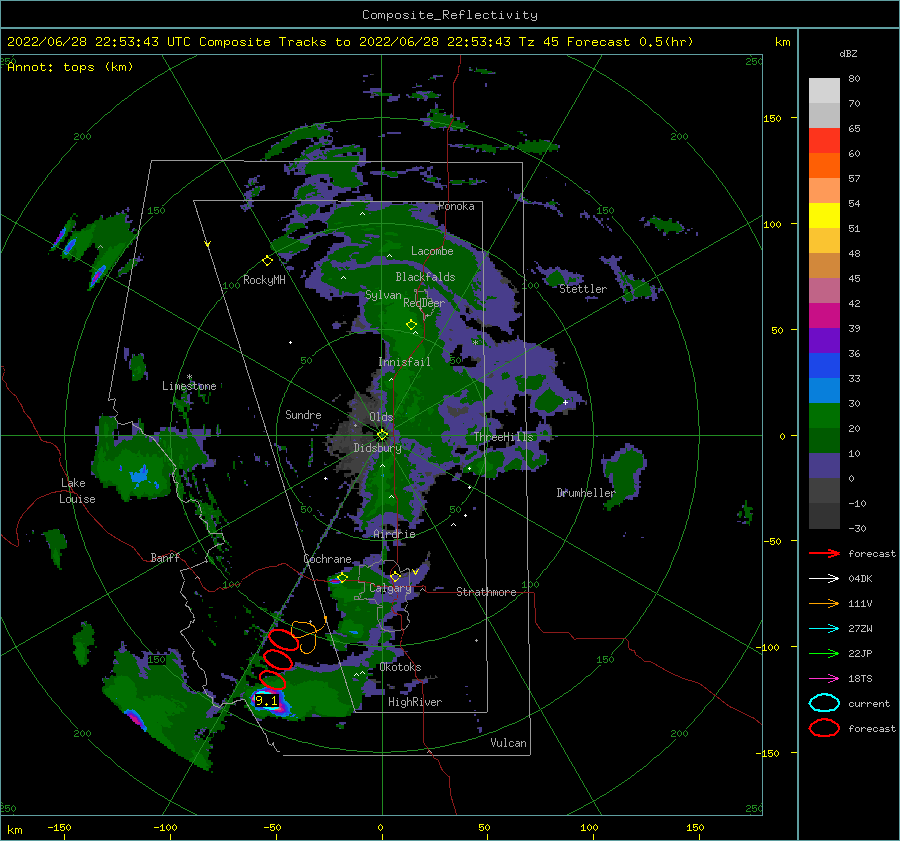900x841 pixels.
Task: Click the magenta swatch between 42 and 39
Action: [x=824, y=316]
